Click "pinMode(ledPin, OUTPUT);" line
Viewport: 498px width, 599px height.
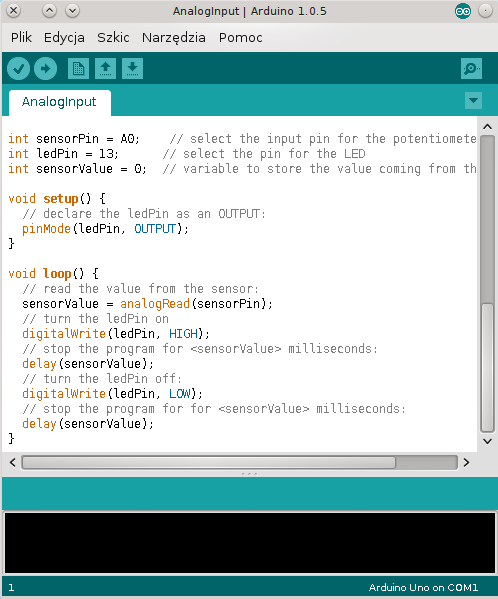coord(105,229)
